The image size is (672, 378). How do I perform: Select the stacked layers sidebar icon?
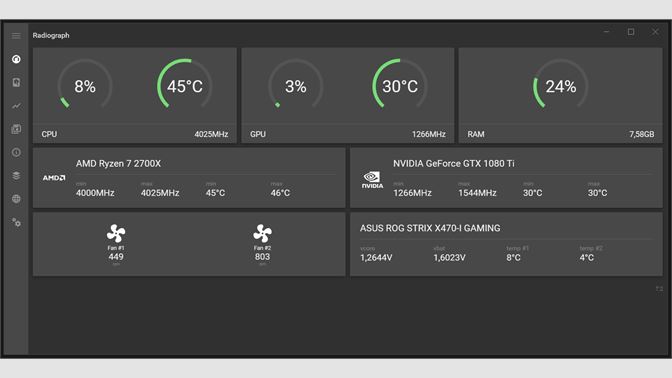pyautogui.click(x=16, y=176)
